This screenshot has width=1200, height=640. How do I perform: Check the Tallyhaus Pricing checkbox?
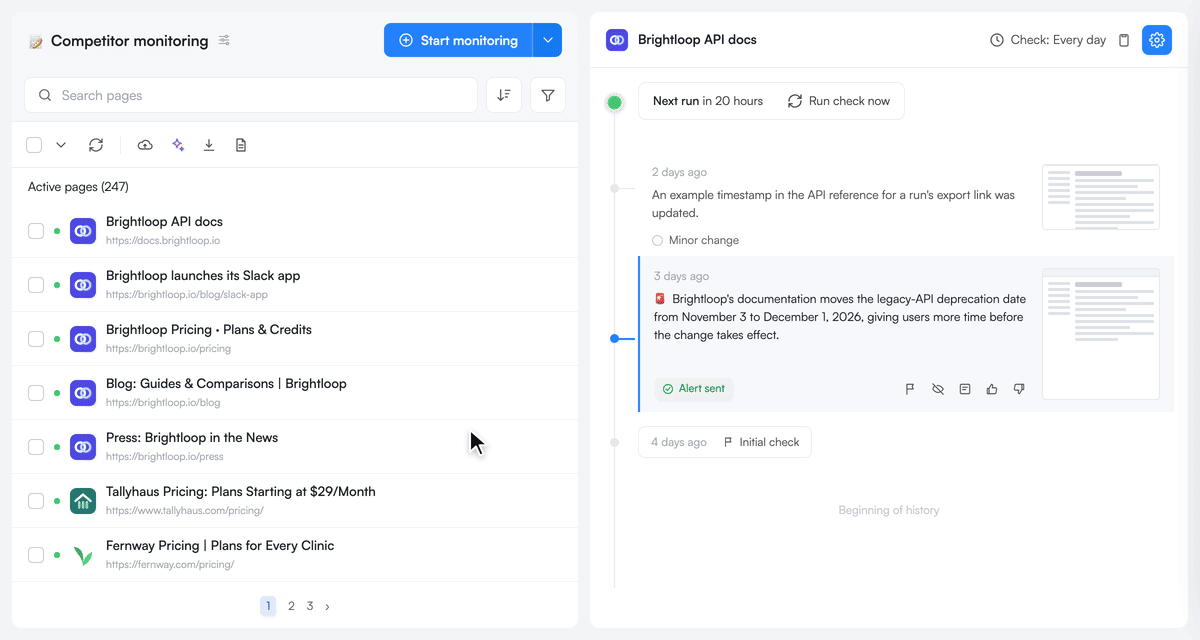(36, 501)
